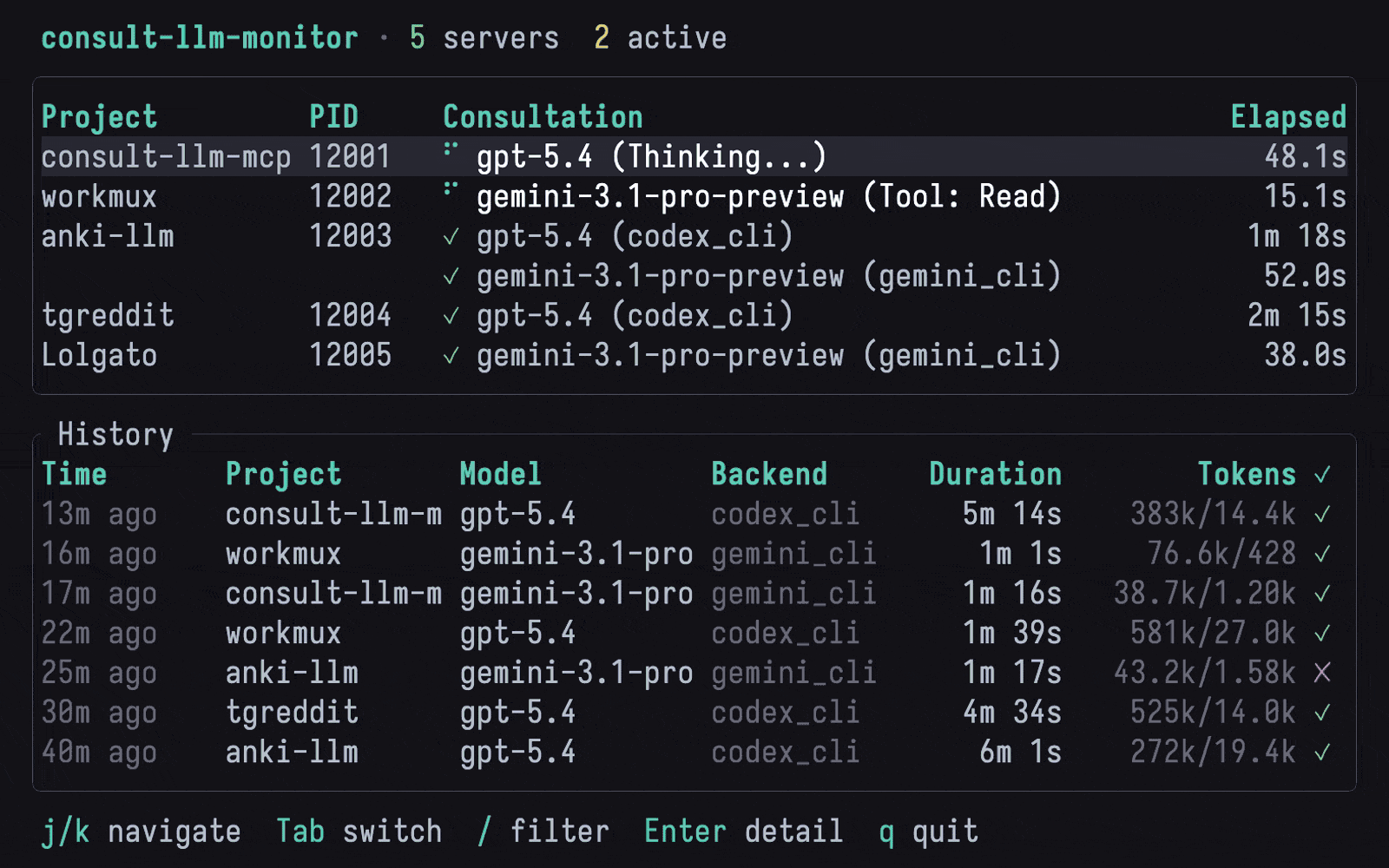This screenshot has width=1389, height=868.
Task: Click the Tokens column header
Action: tap(1247, 474)
